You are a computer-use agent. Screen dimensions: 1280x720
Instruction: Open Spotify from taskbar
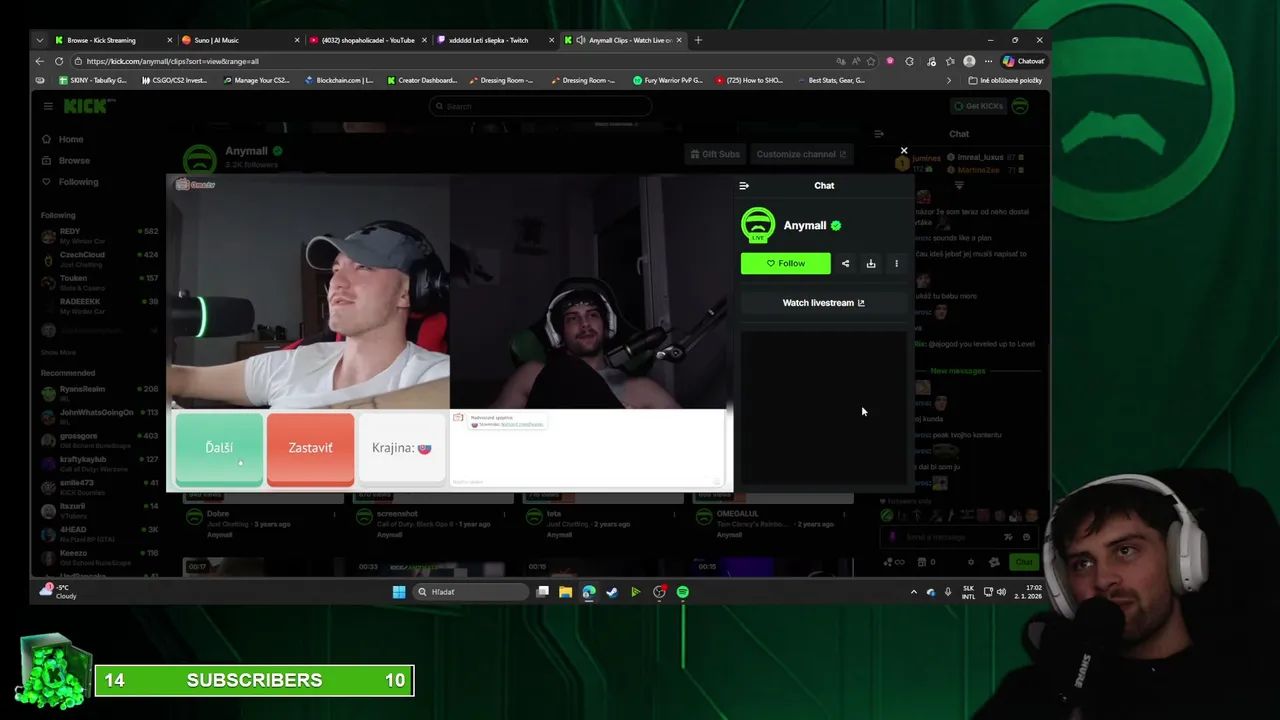[x=683, y=592]
